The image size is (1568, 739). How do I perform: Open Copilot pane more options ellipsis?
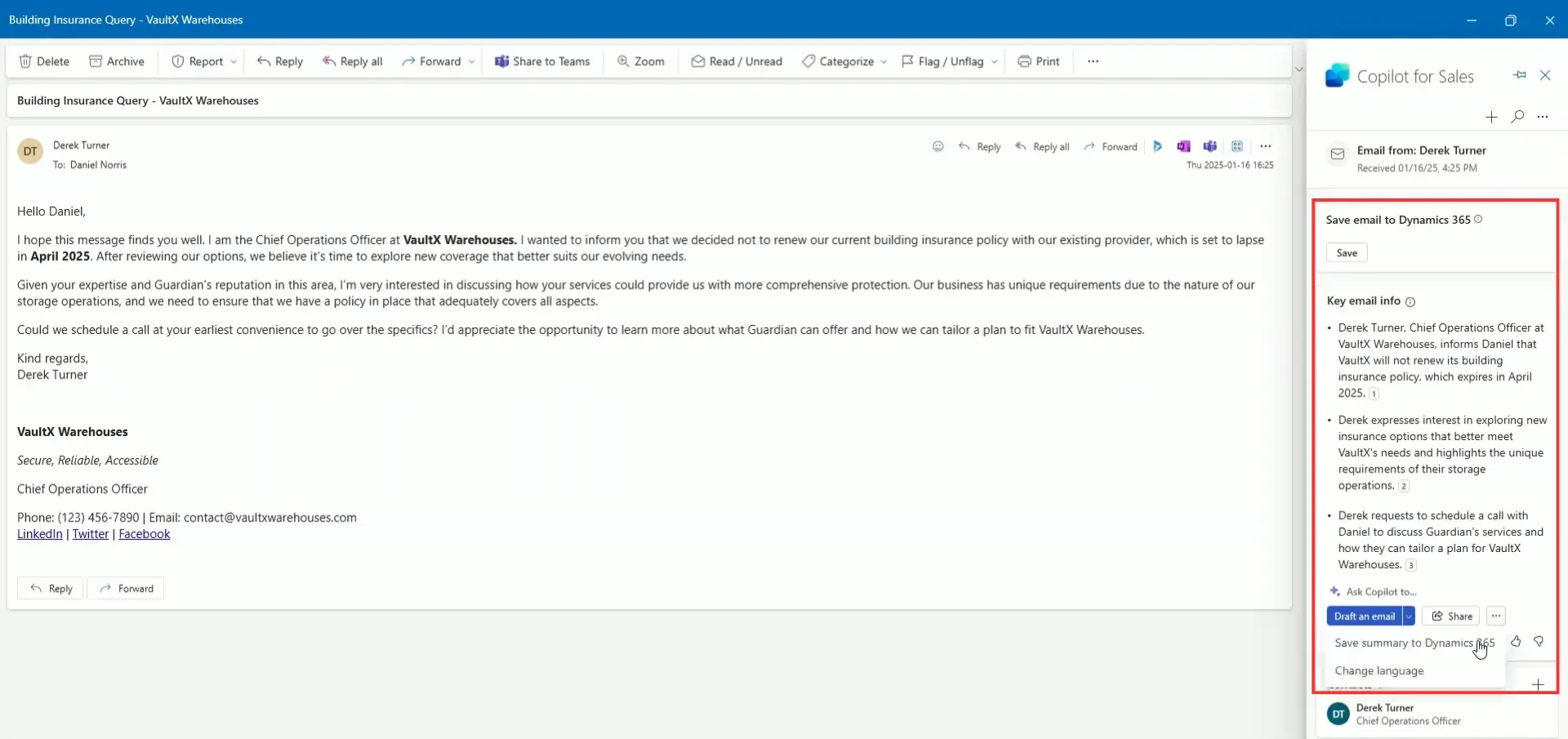click(x=1543, y=117)
